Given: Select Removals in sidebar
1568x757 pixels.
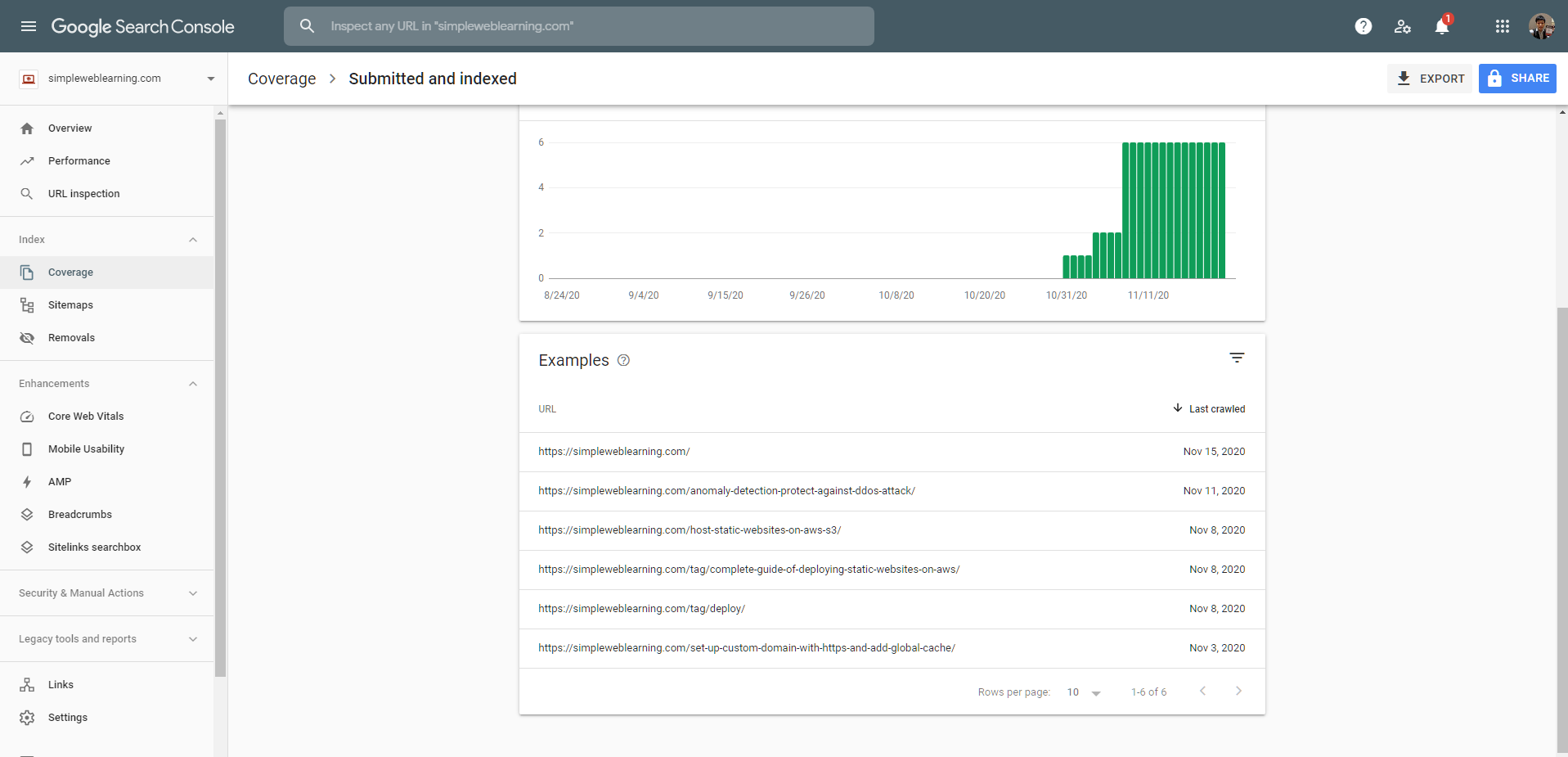Looking at the screenshot, I should [x=107, y=338].
